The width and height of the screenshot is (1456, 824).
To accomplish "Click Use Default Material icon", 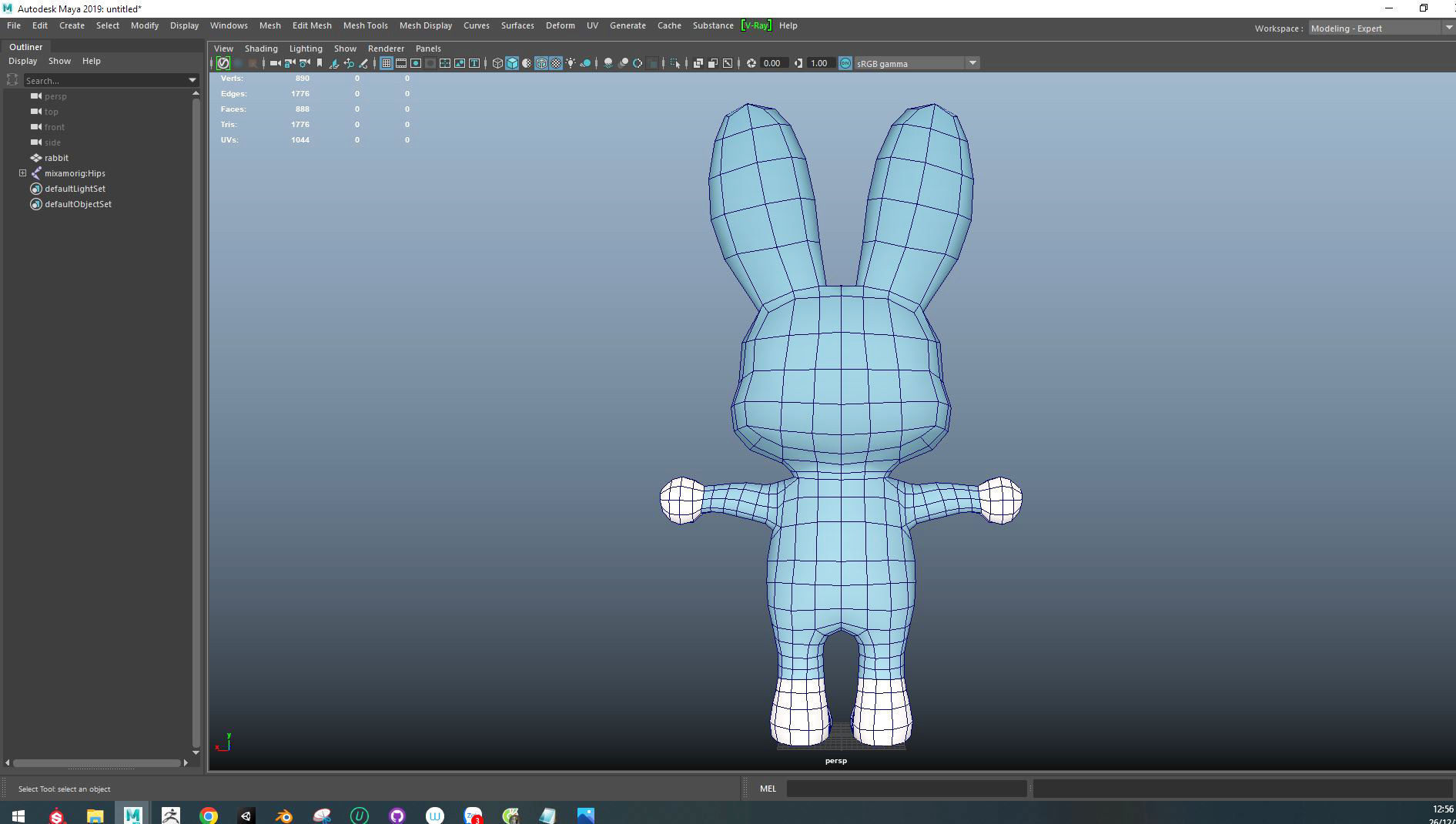I will point(527,63).
